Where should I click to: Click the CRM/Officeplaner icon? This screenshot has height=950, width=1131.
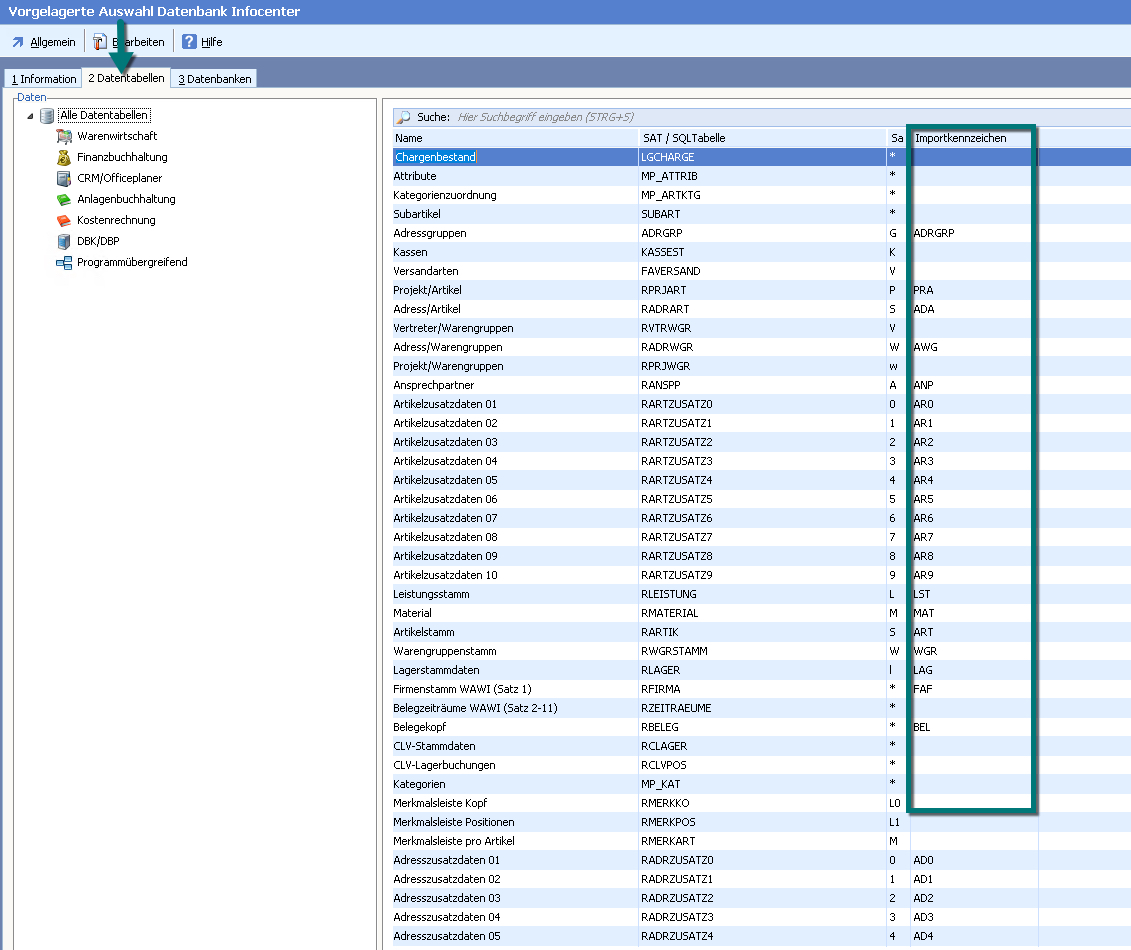(64, 178)
